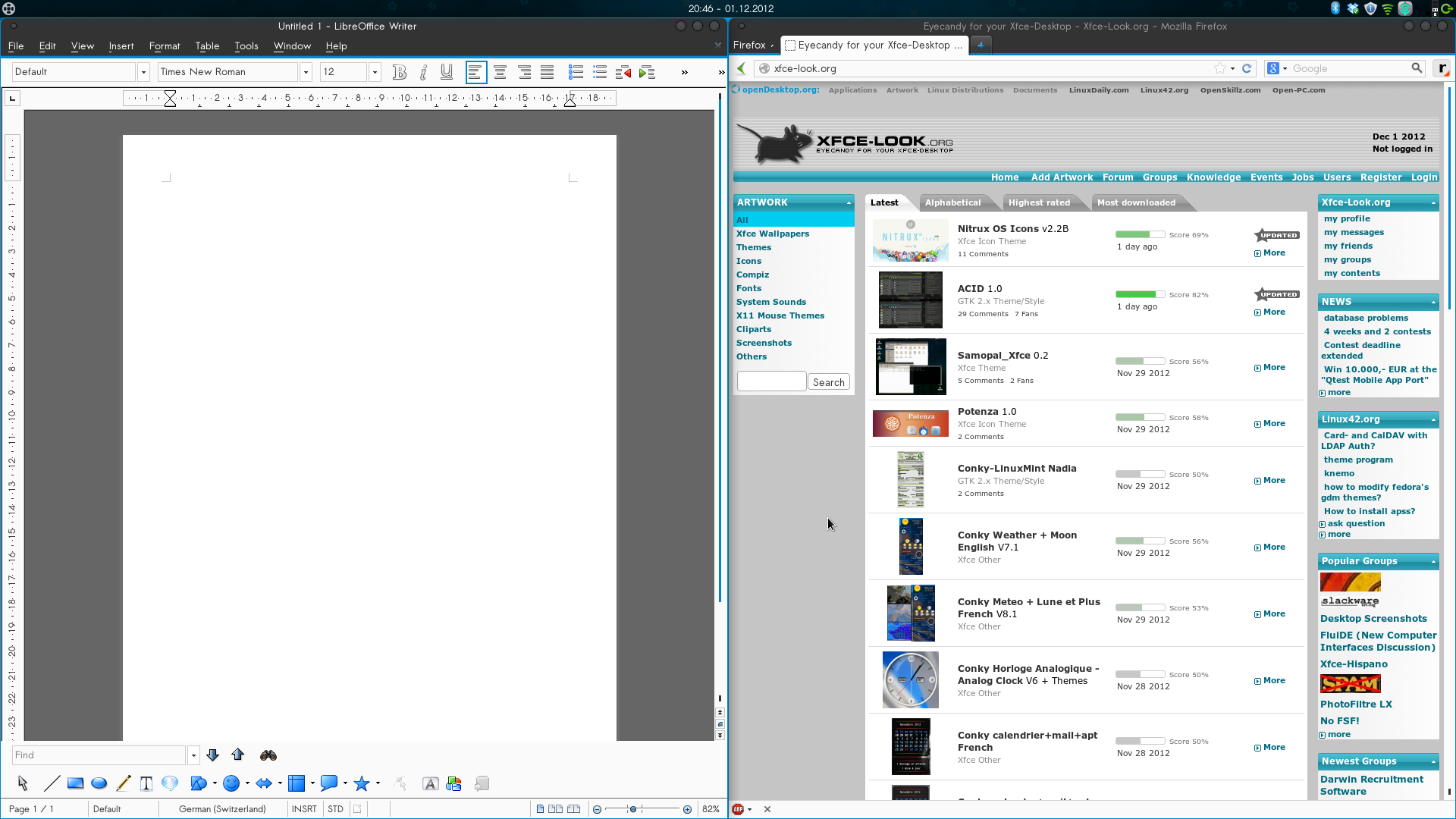The height and width of the screenshot is (819, 1456).
Task: Toggle Align Left paragraph alignment
Action: click(x=475, y=72)
